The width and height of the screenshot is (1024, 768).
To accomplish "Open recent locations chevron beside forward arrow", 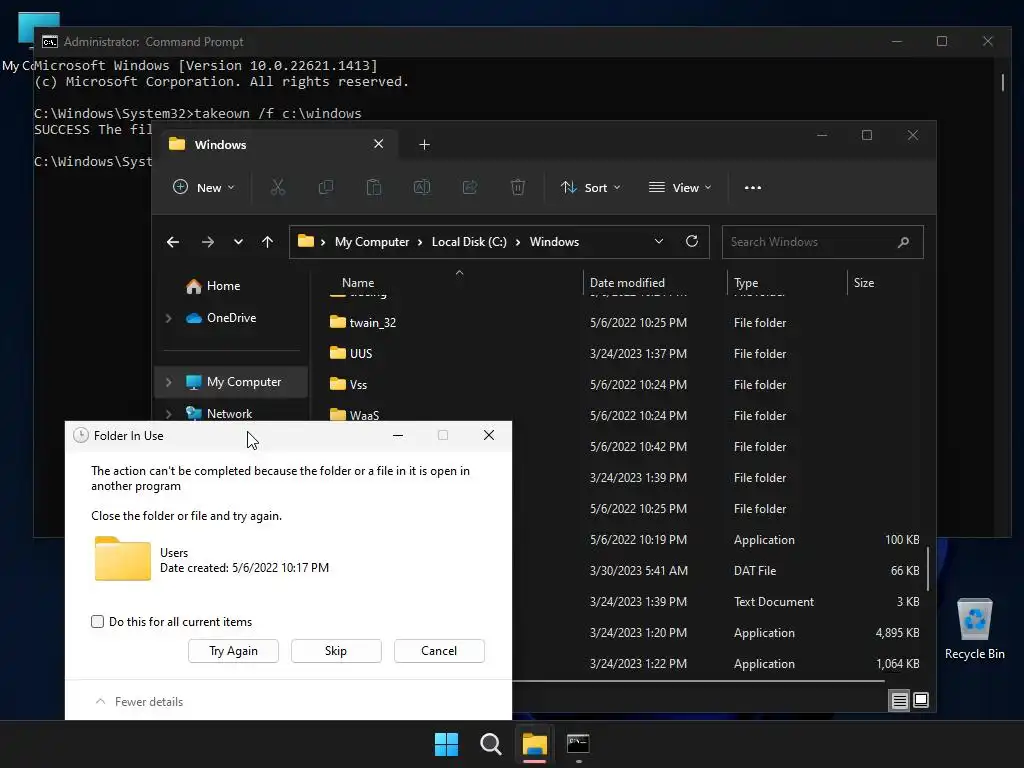I will 238,242.
